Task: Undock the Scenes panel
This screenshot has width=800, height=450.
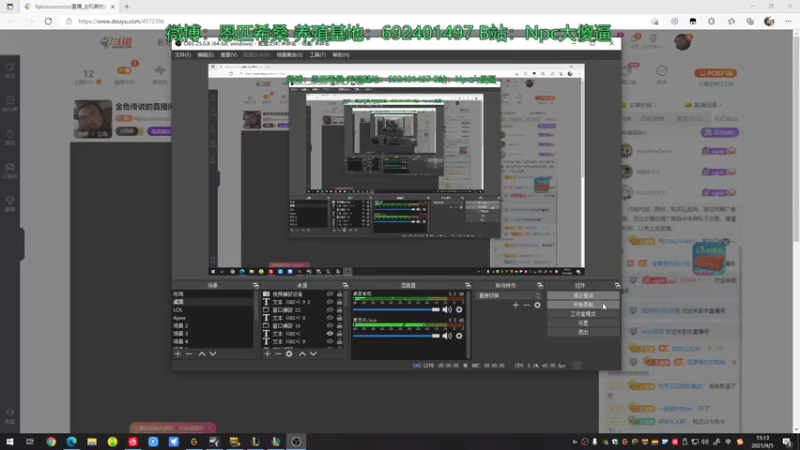Action: pos(256,285)
